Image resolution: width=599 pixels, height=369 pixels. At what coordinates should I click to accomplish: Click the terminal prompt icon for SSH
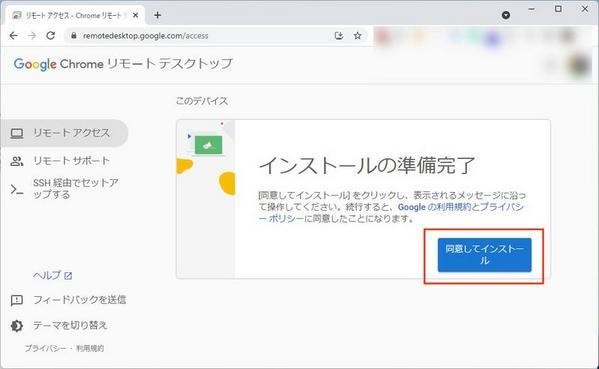coord(17,189)
